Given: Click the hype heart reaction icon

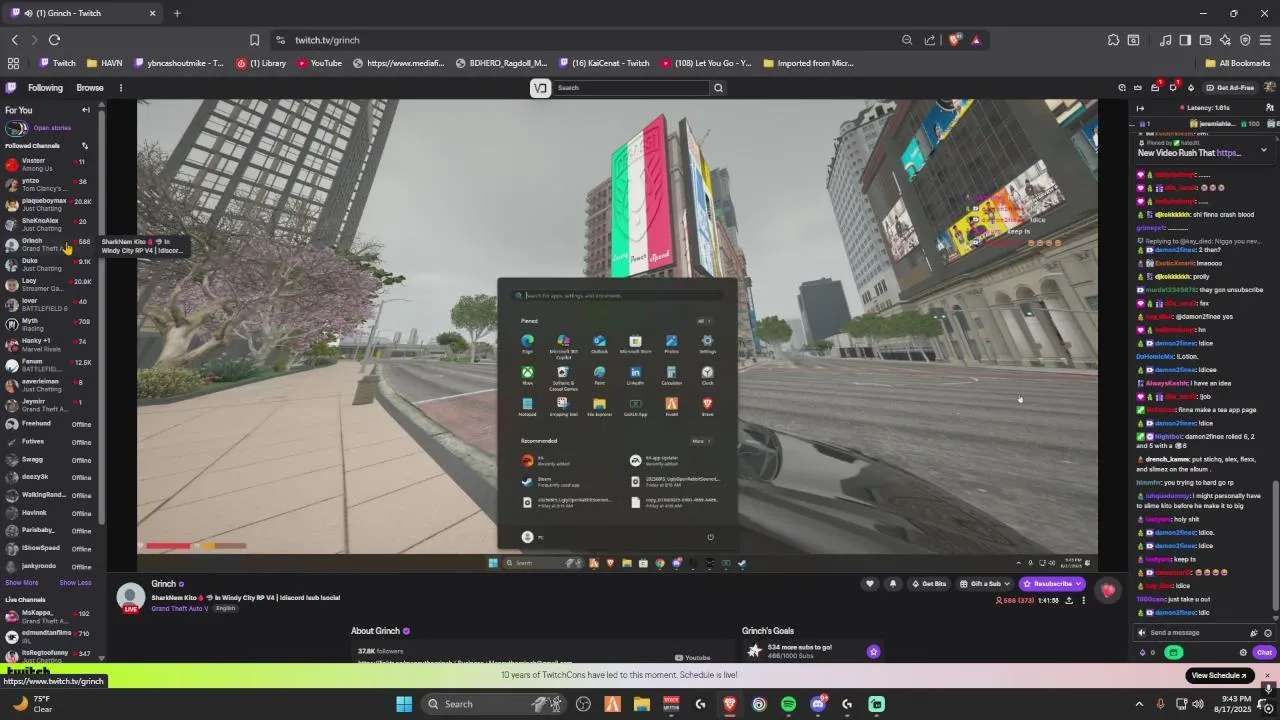Looking at the screenshot, I should [x=1108, y=590].
